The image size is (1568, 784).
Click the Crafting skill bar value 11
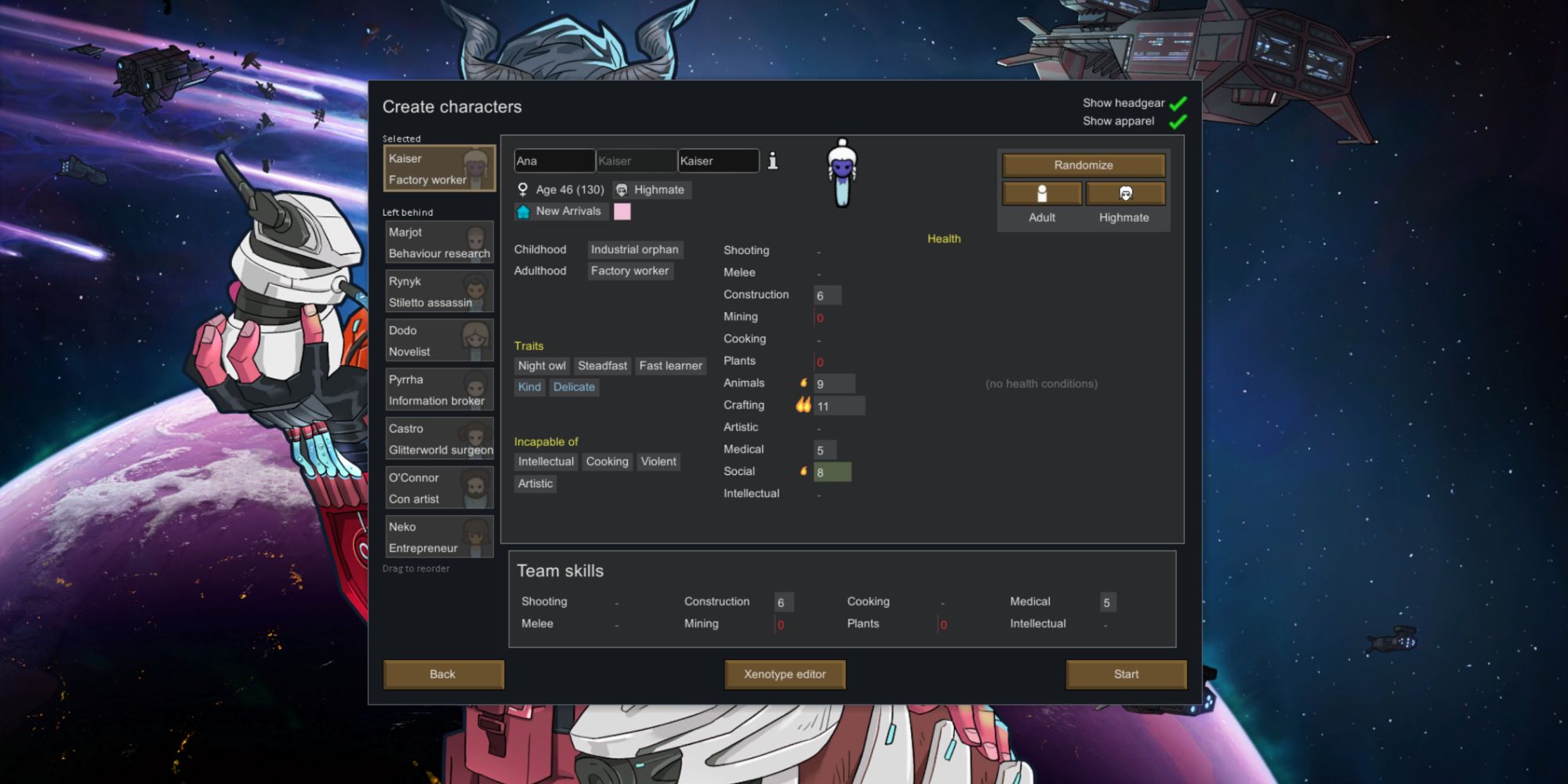(x=839, y=405)
